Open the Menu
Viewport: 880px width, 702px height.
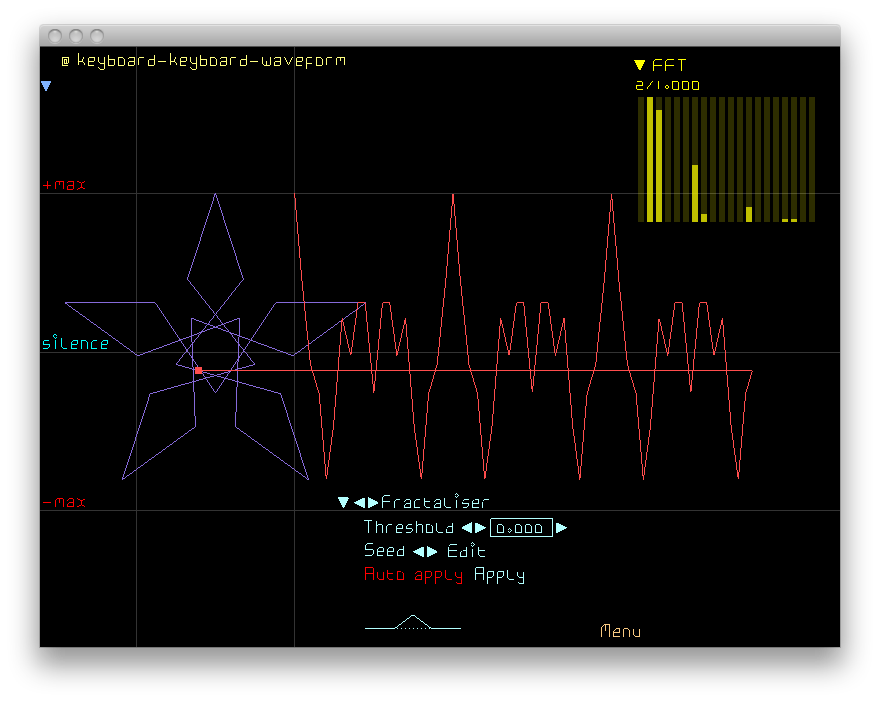pos(620,632)
